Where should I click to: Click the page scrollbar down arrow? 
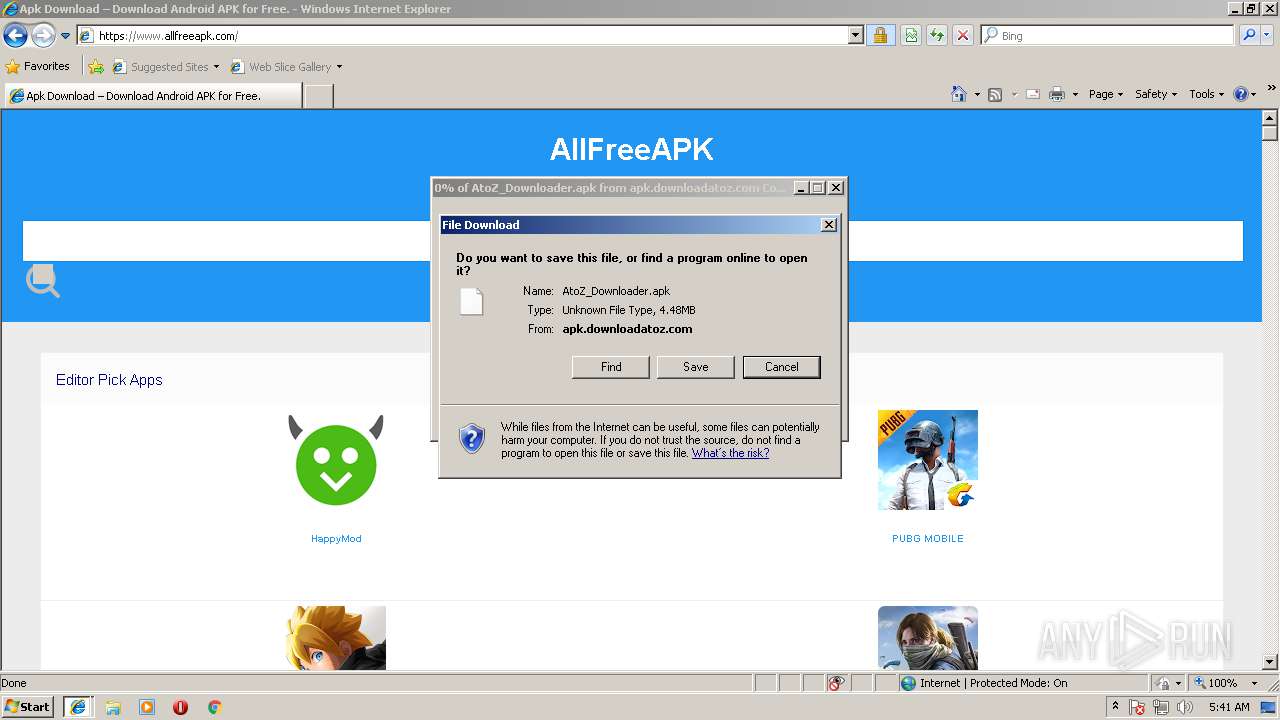pyautogui.click(x=1270, y=662)
